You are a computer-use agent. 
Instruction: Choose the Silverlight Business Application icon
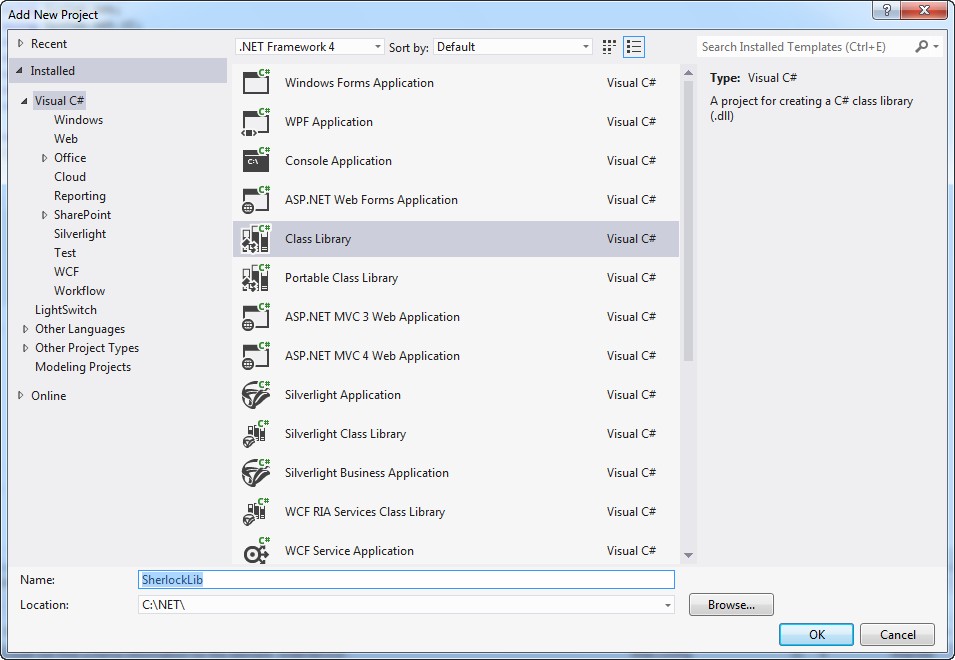[x=256, y=472]
